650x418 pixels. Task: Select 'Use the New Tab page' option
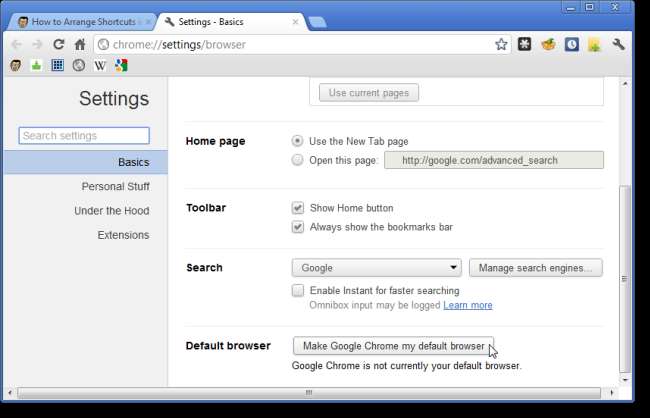pyautogui.click(x=298, y=141)
